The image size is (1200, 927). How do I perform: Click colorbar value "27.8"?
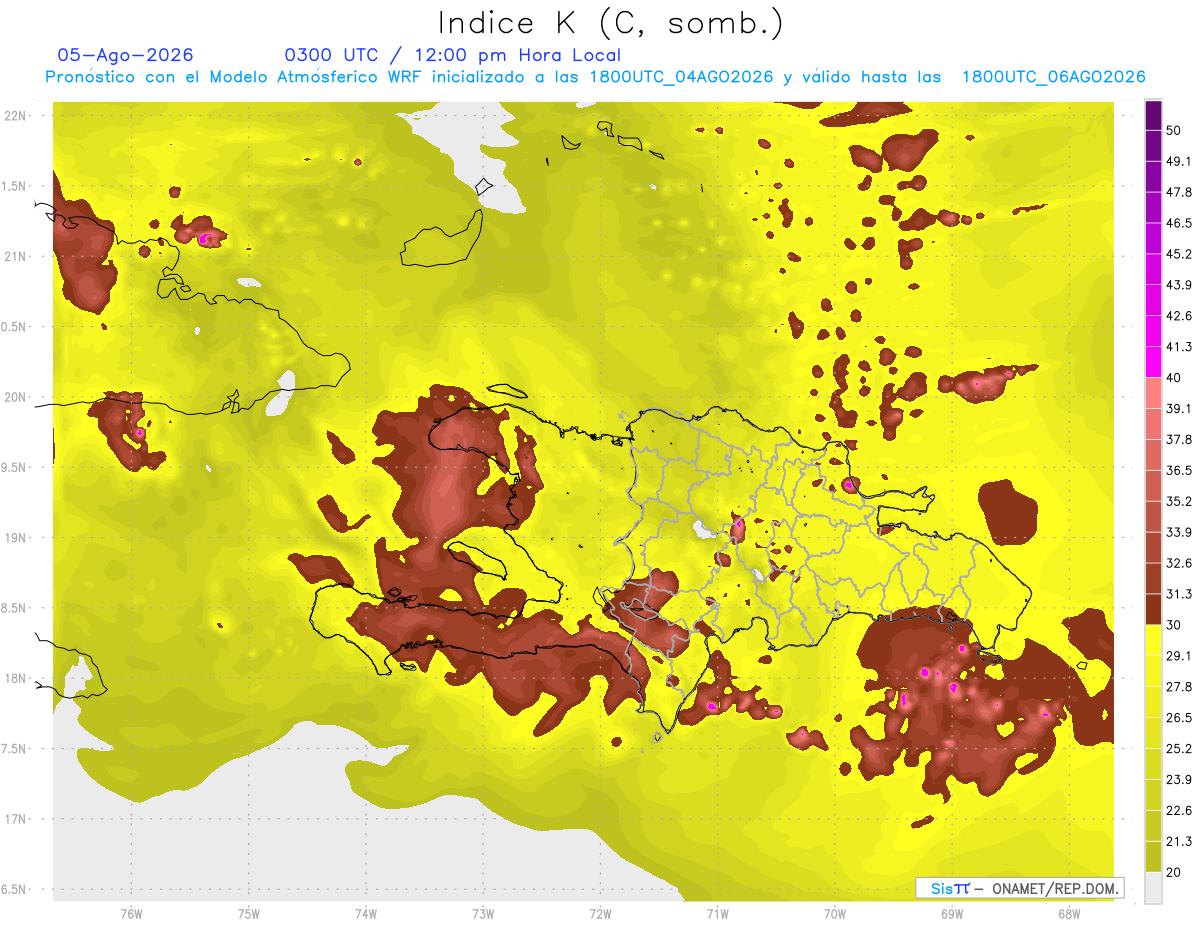click(1178, 687)
